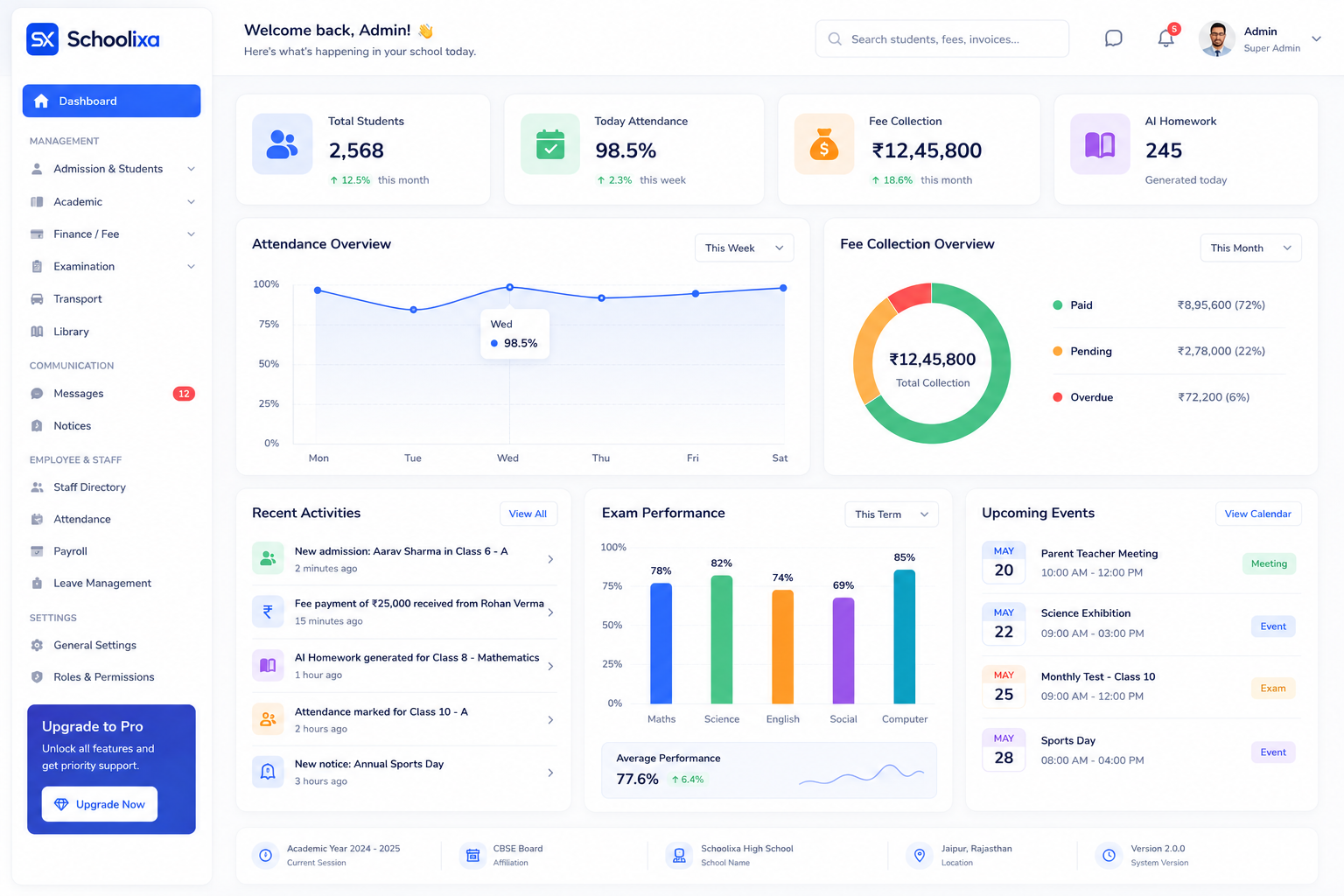Click the Admin profile avatar photo
Image resolution: width=1344 pixels, height=896 pixels.
coord(1216,38)
